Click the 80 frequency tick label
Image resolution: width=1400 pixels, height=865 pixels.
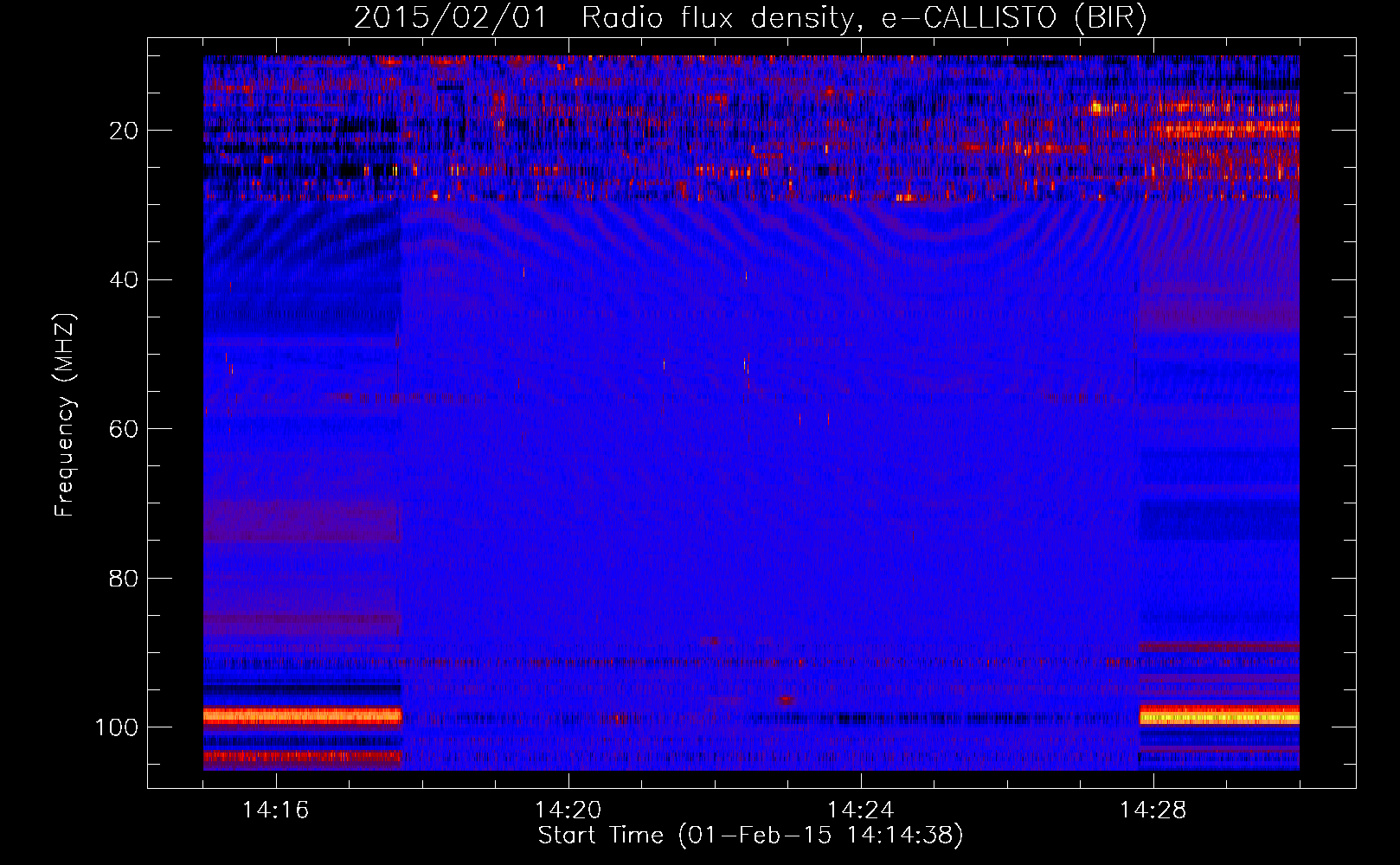[x=124, y=578]
